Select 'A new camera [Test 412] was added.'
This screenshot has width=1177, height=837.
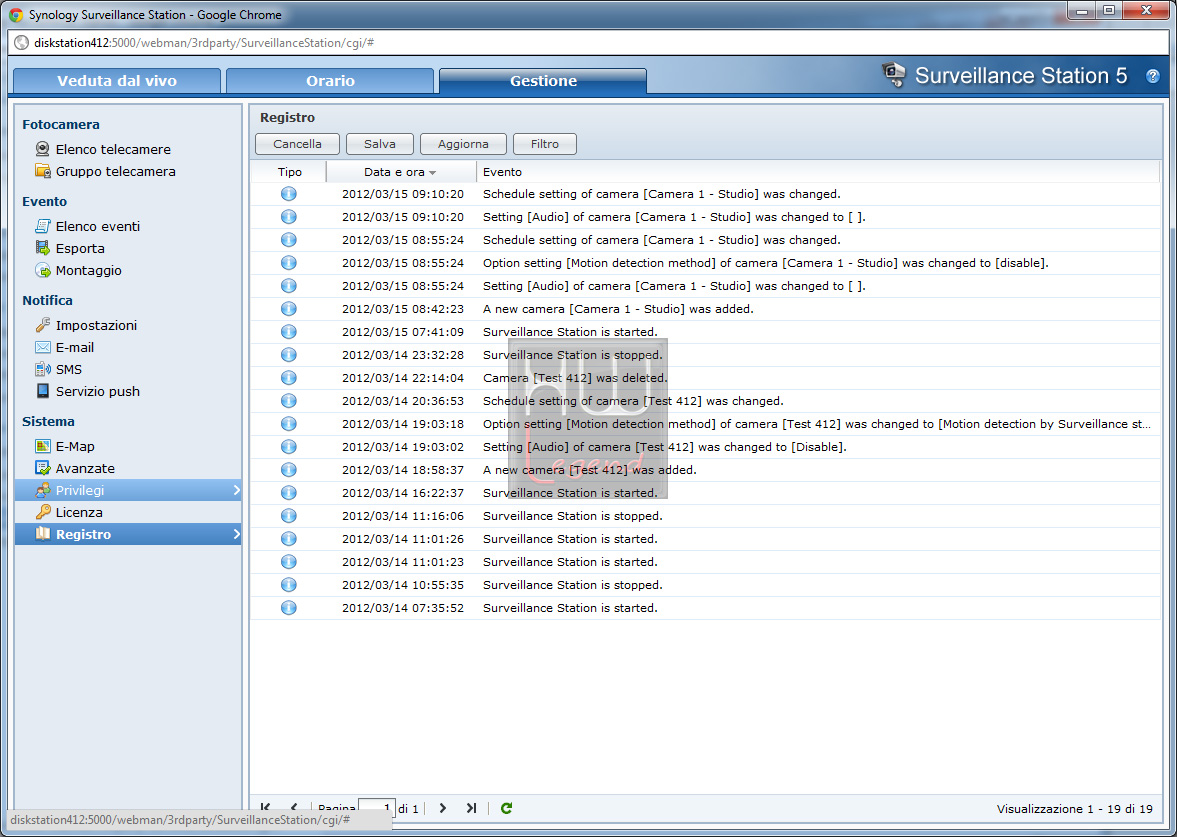[x=589, y=470]
